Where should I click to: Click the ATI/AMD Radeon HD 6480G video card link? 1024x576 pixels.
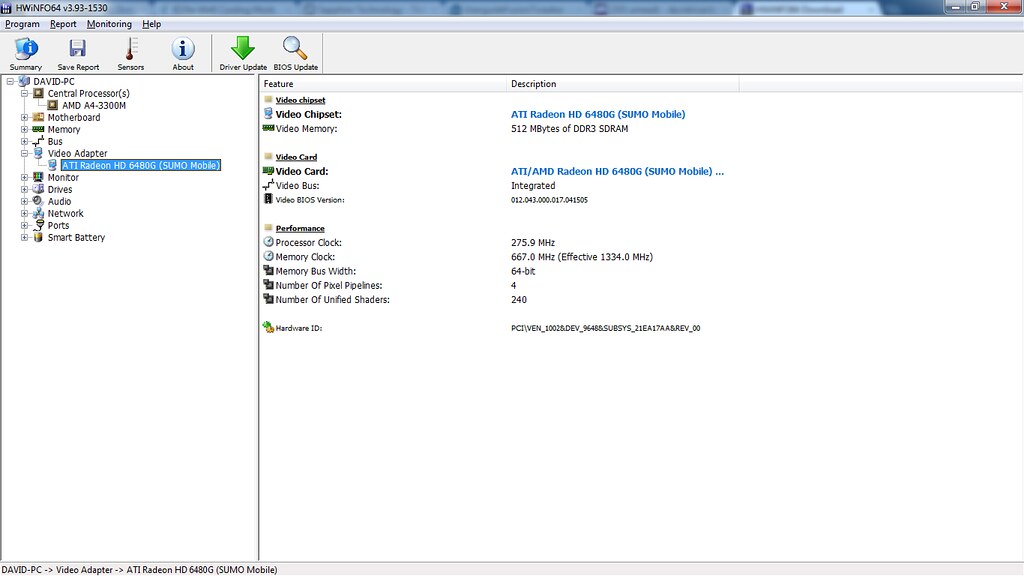617,171
